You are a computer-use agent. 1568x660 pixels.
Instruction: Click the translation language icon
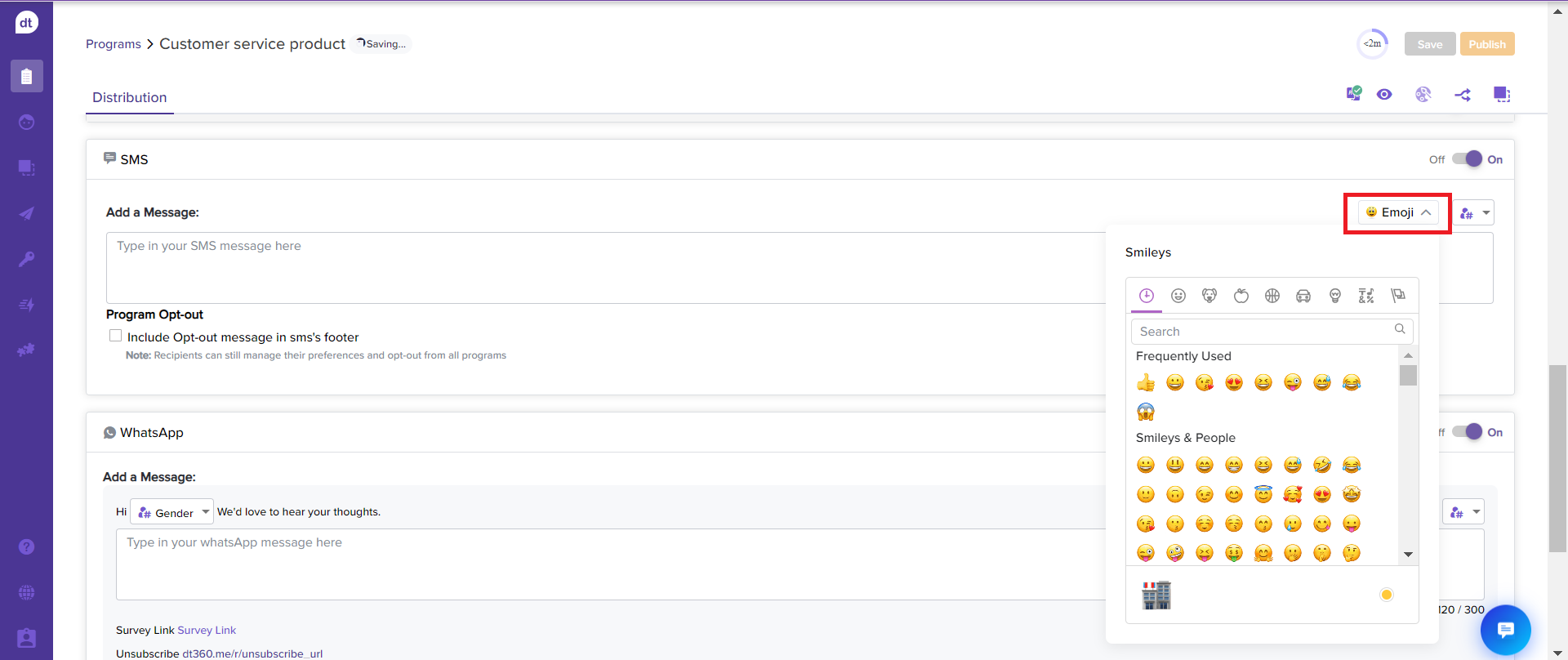point(1353,94)
